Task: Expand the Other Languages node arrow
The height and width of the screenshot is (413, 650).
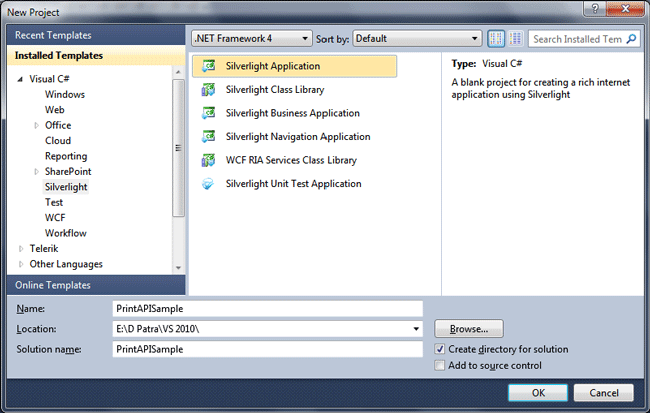Action: pos(21,264)
